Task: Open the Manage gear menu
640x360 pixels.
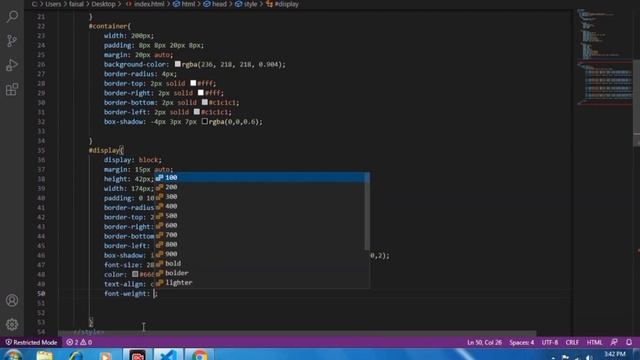Action: 12,324
